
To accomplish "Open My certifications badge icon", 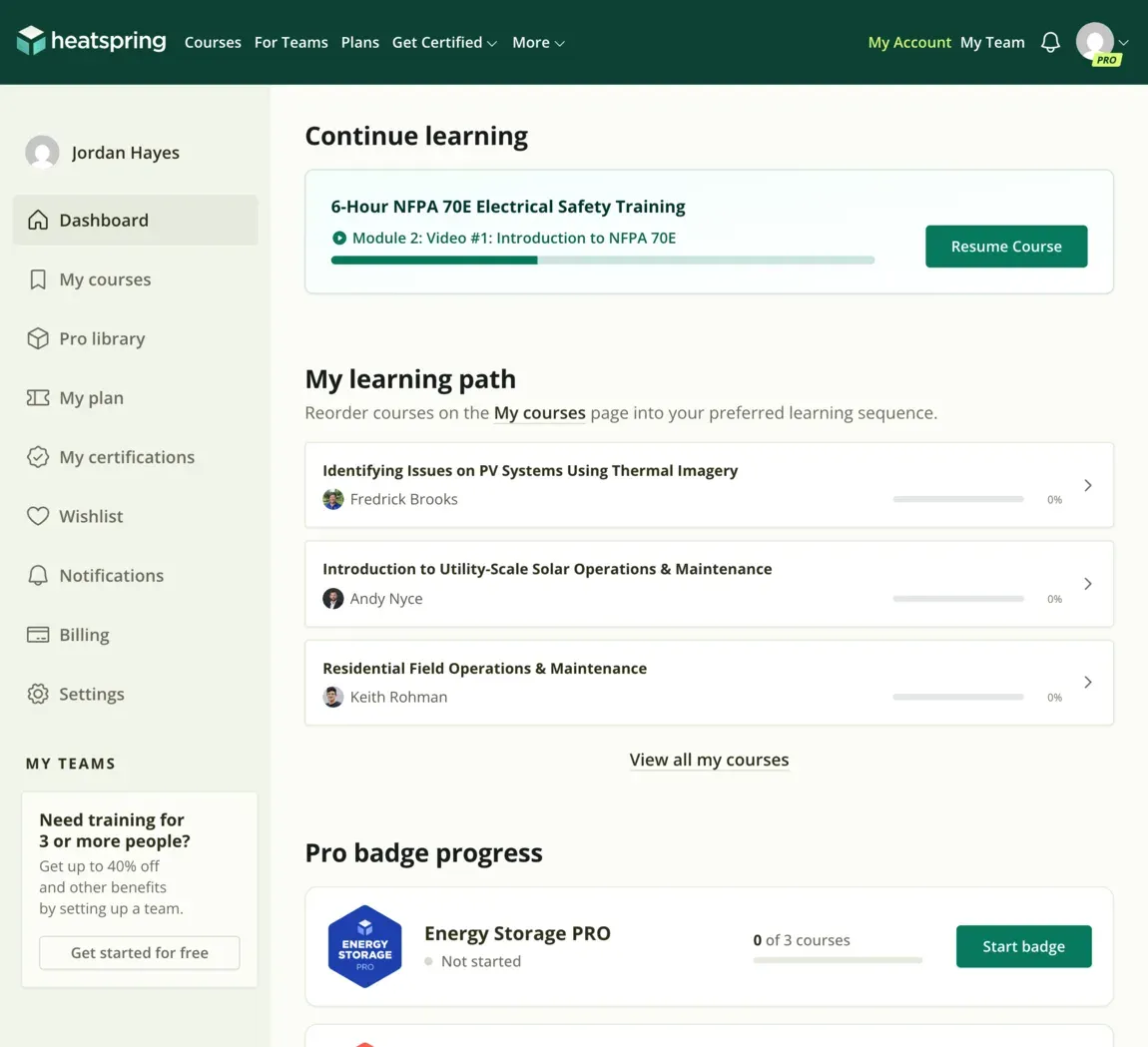I will [38, 457].
